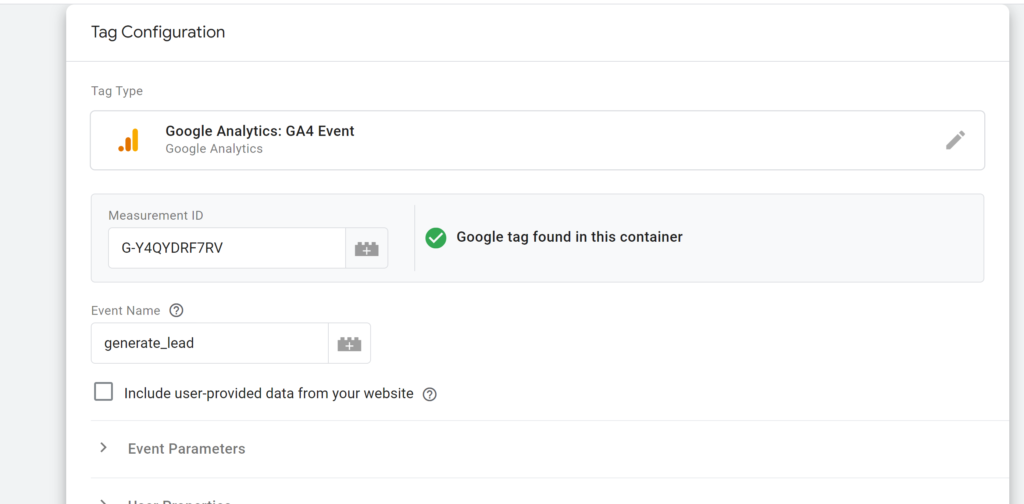The width and height of the screenshot is (1024, 504).
Task: Click the help icon next to Event Name
Action: coord(176,311)
